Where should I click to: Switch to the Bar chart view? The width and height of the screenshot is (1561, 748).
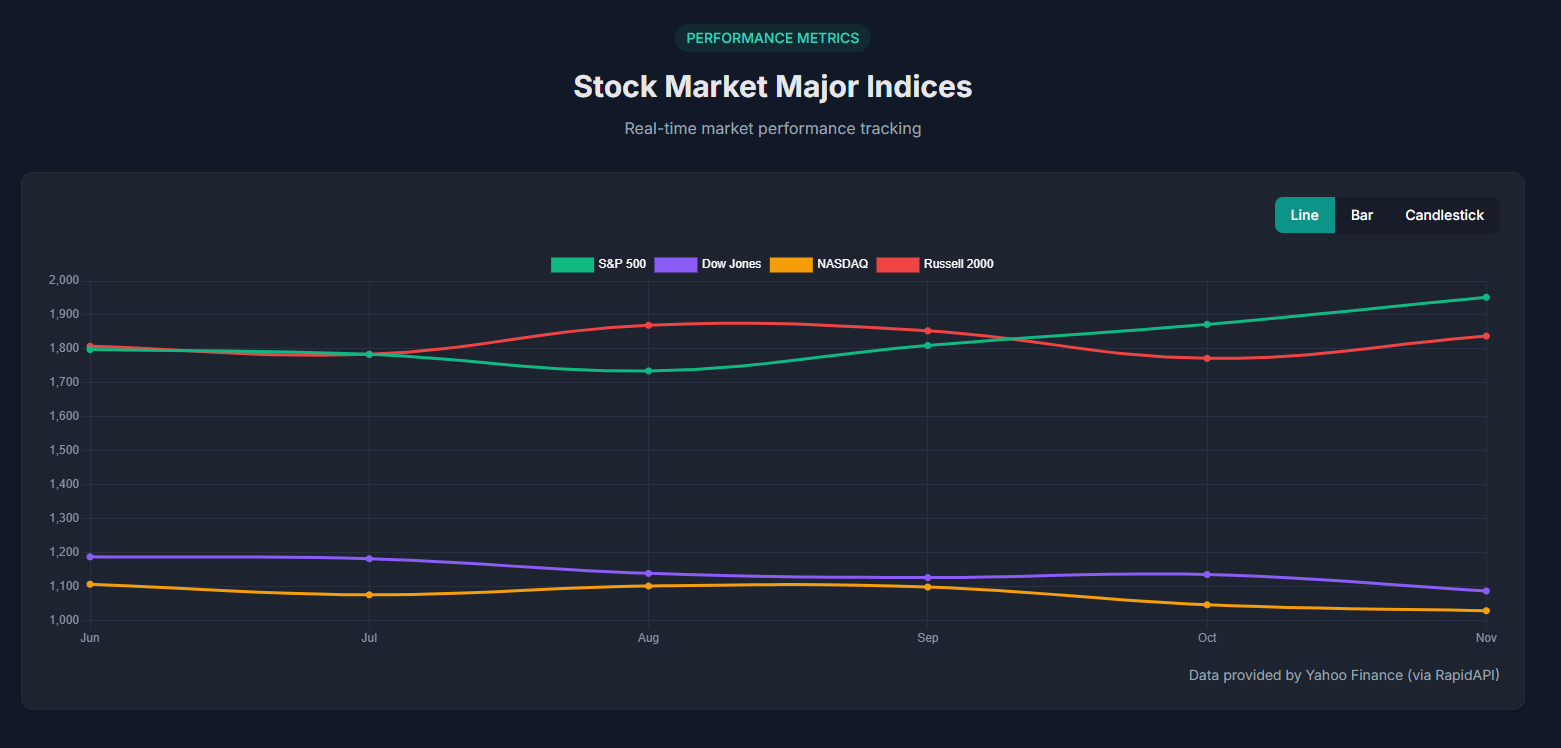1361,215
